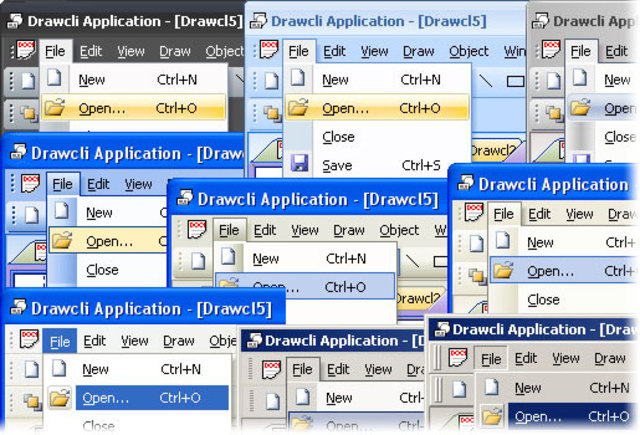This screenshot has width=640, height=435.
Task: Choose blue-outlined Open... in the middle-right window
Action: 563,271
